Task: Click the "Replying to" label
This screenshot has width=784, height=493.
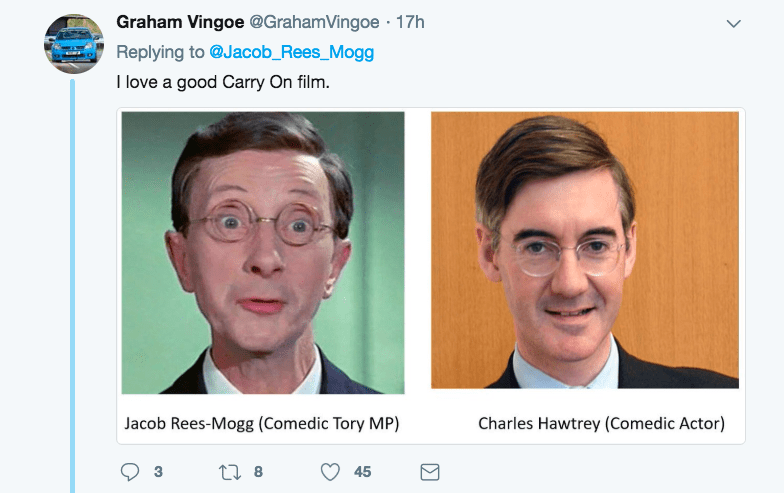Action: 160,52
